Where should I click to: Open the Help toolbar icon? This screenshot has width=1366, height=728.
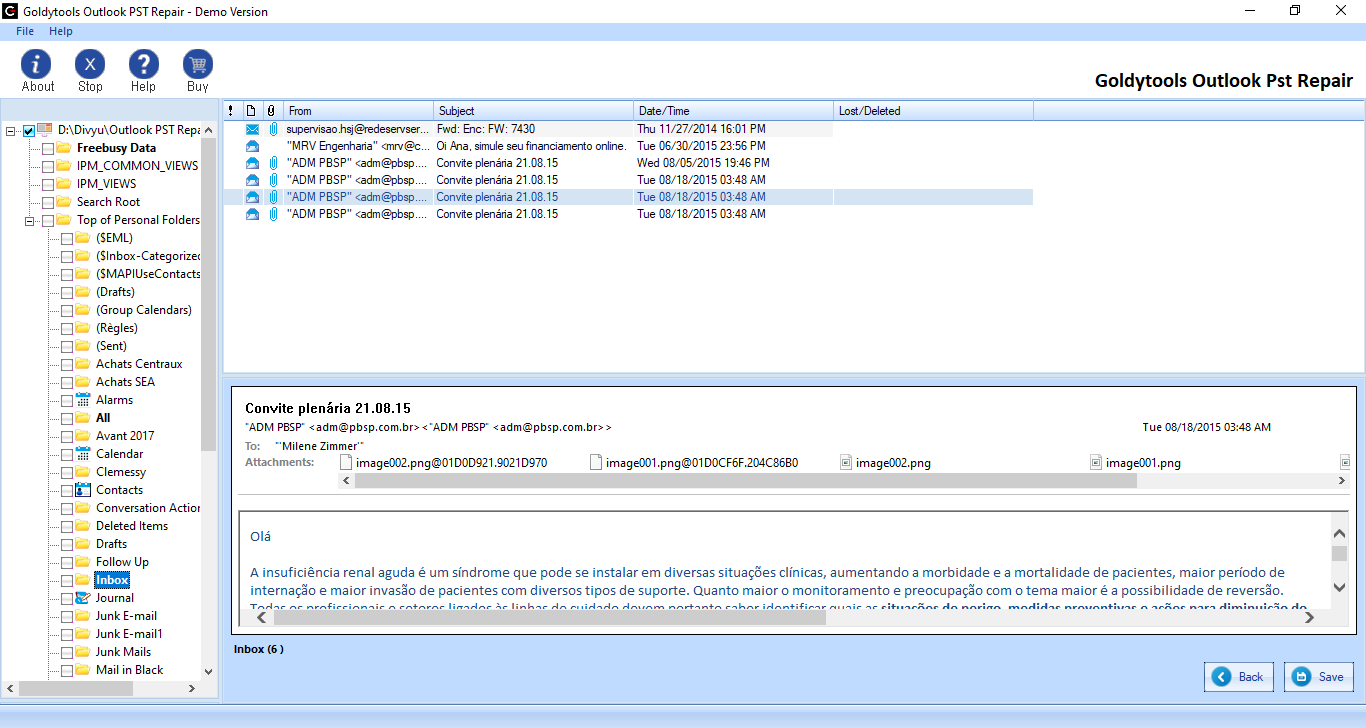(x=144, y=64)
